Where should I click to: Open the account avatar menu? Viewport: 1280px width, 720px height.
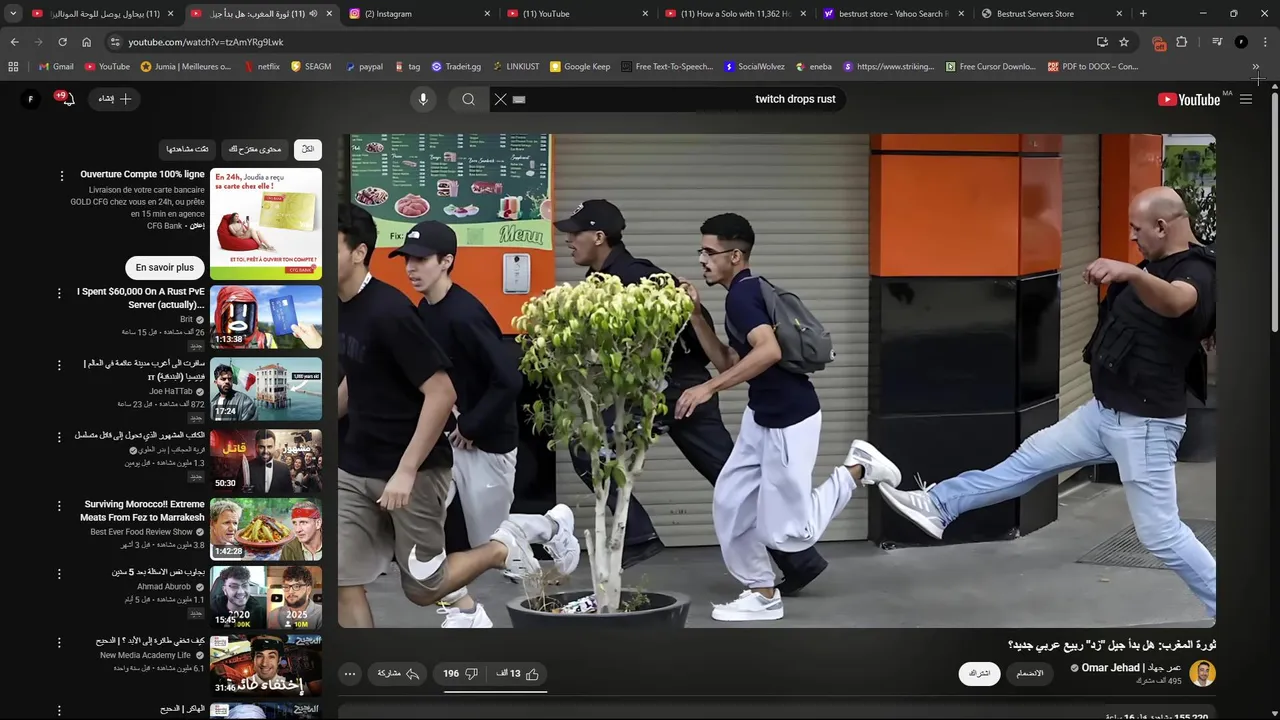30,99
